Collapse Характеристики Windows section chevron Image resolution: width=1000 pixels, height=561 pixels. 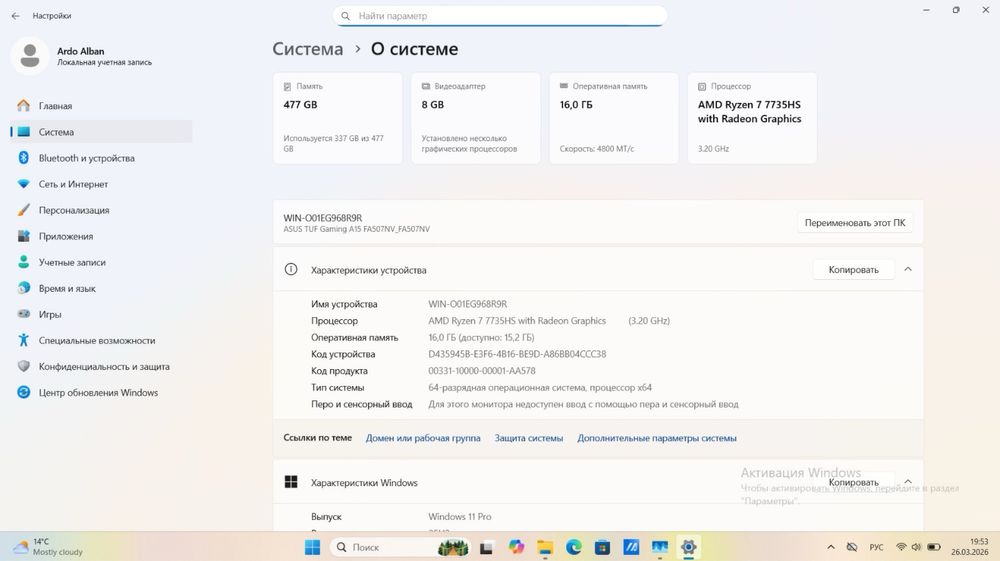908,482
